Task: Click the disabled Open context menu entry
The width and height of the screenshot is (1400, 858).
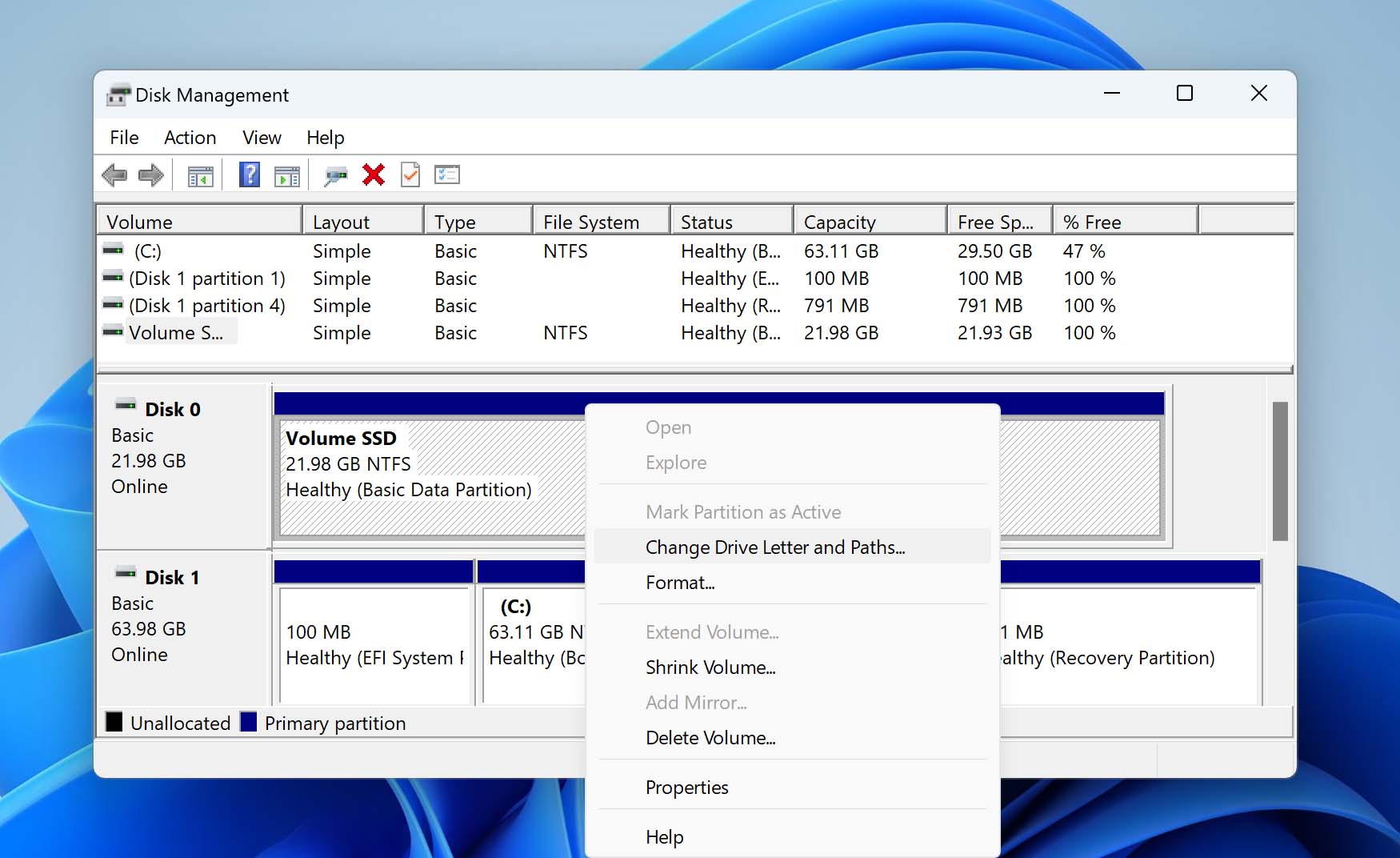Action: (x=792, y=427)
